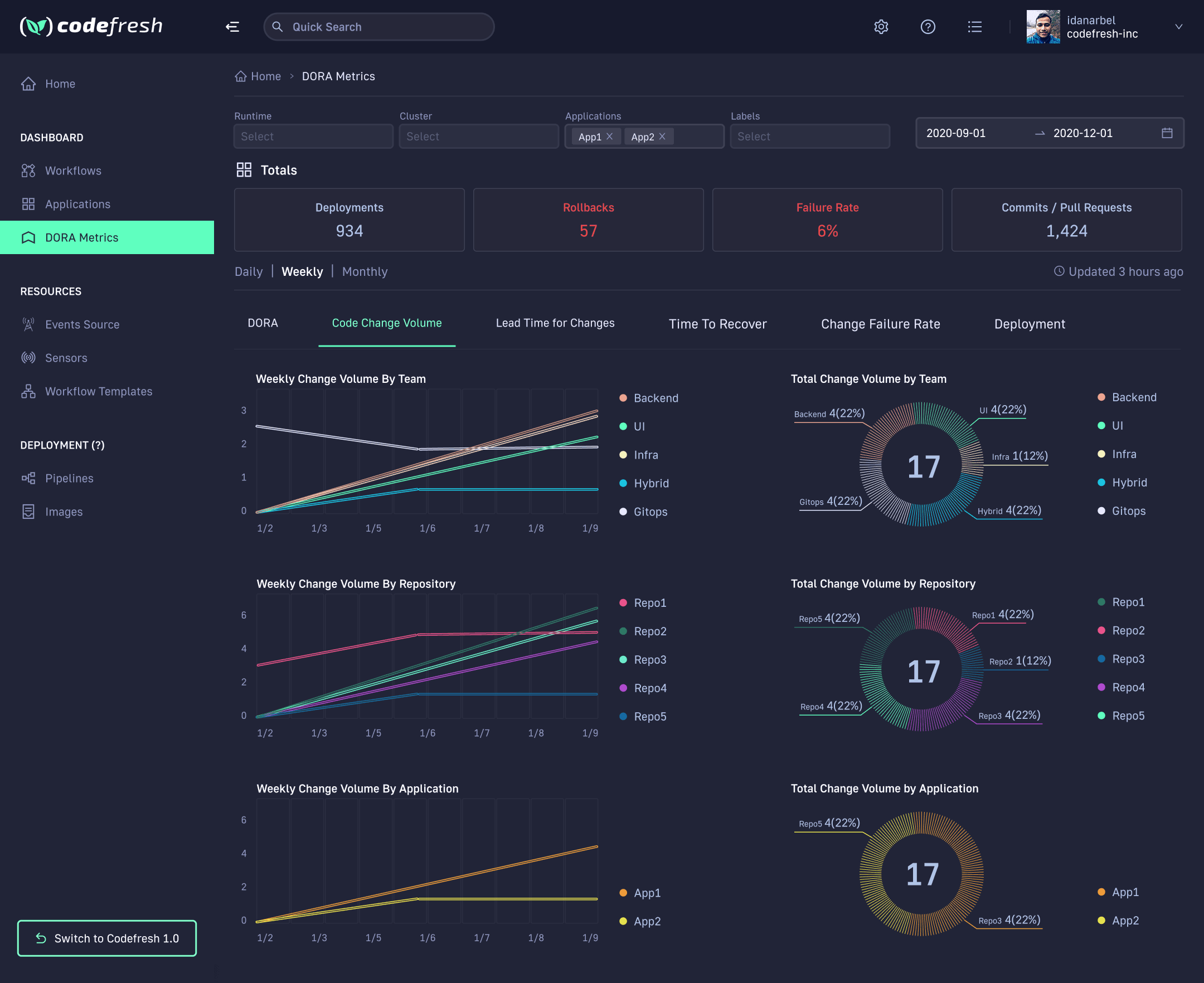1204x983 pixels.
Task: Open settings via the gear icon
Action: (x=881, y=27)
